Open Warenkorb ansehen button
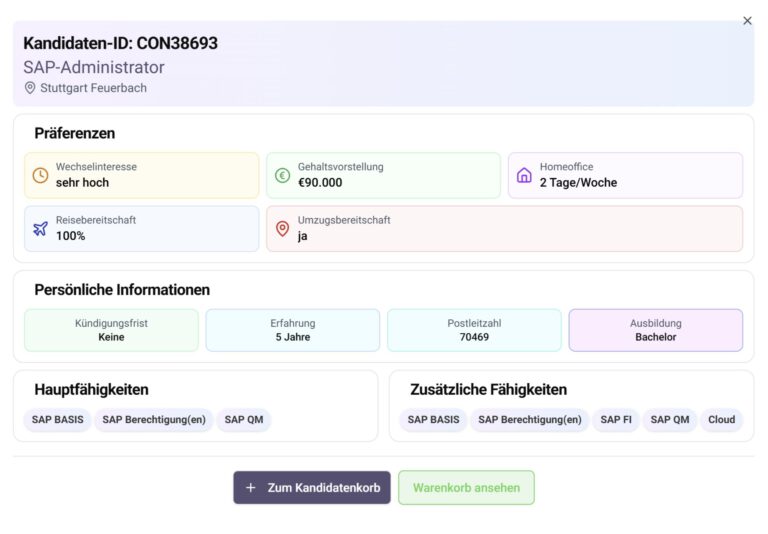This screenshot has width=768, height=534. [x=466, y=488]
